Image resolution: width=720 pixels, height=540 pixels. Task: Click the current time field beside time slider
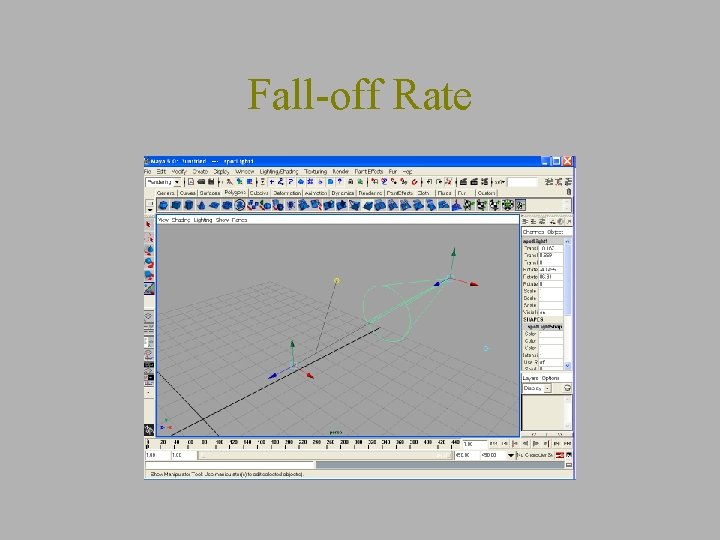coord(474,444)
